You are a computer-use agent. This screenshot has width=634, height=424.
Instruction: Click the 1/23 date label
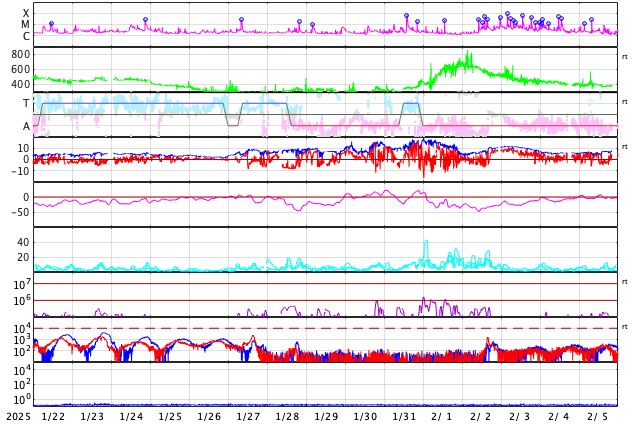(x=92, y=416)
